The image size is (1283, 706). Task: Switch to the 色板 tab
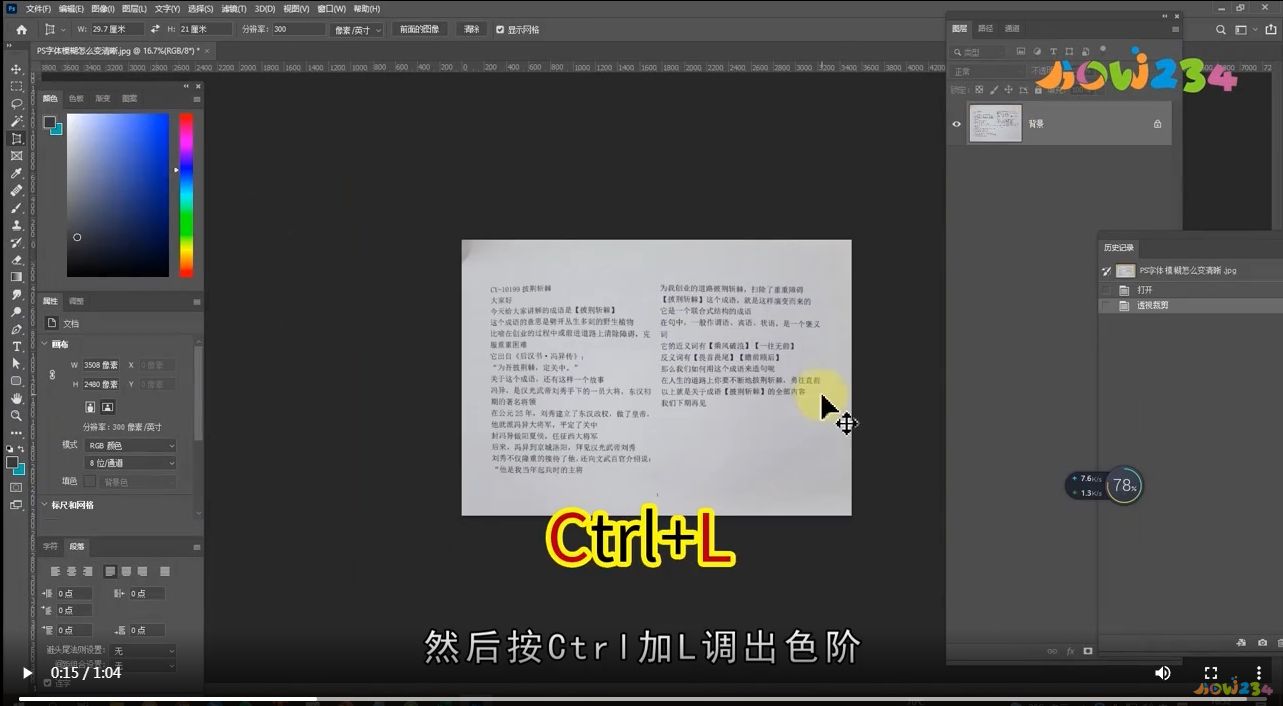(76, 99)
